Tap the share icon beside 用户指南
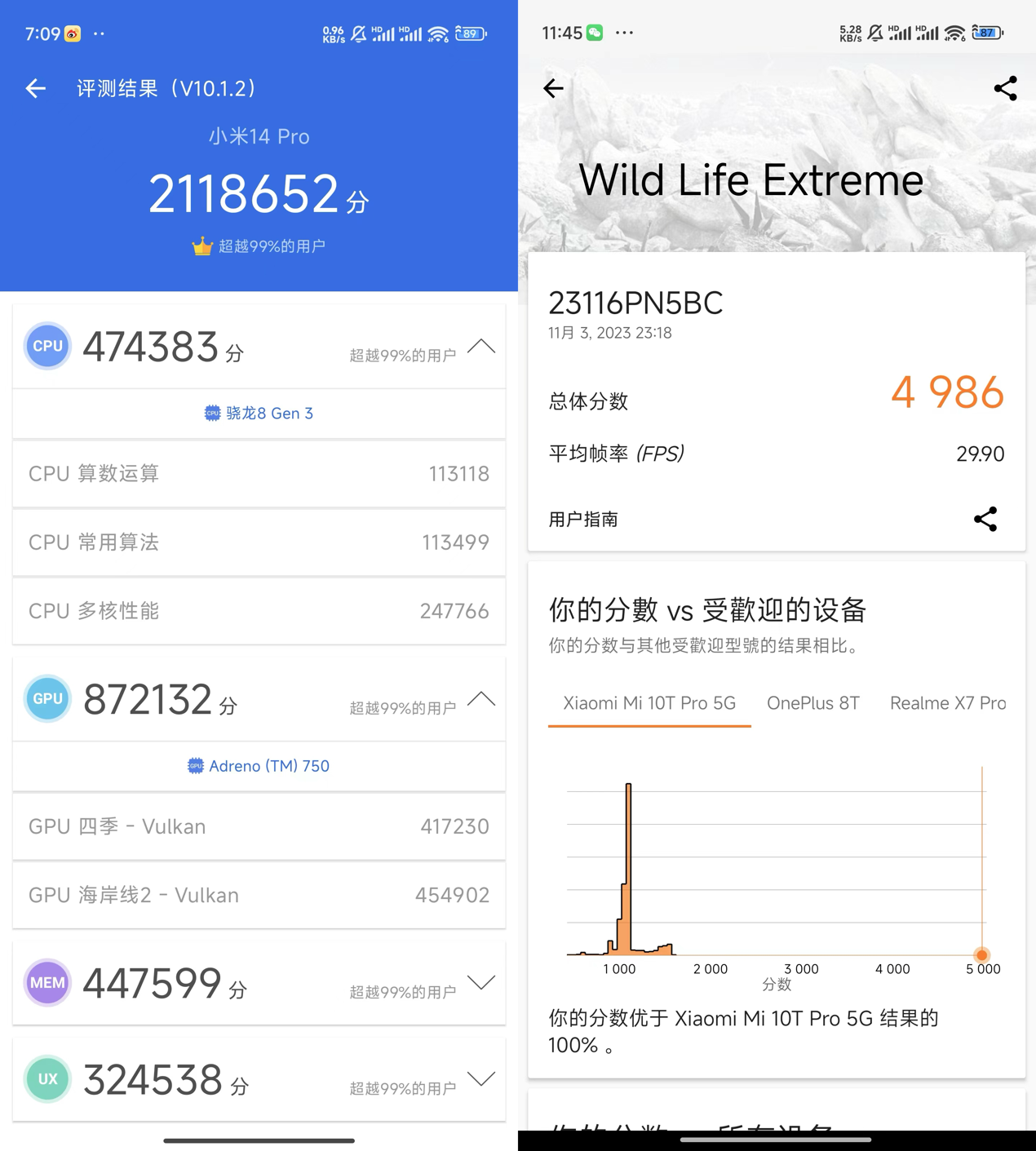Image resolution: width=1036 pixels, height=1151 pixels. pos(985,519)
